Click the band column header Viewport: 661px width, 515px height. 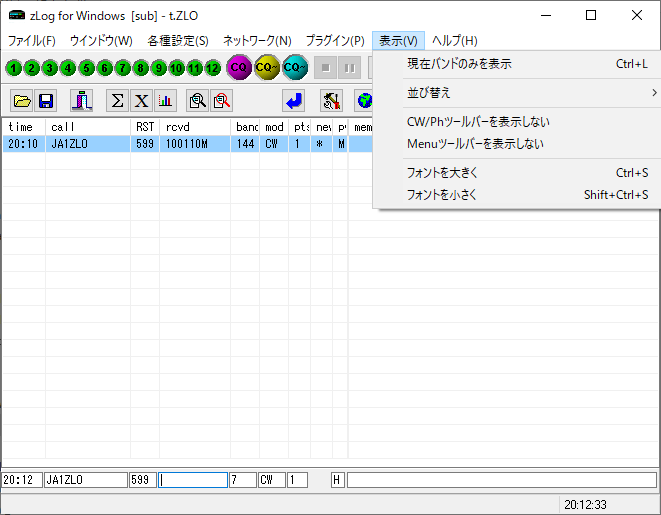click(x=245, y=127)
